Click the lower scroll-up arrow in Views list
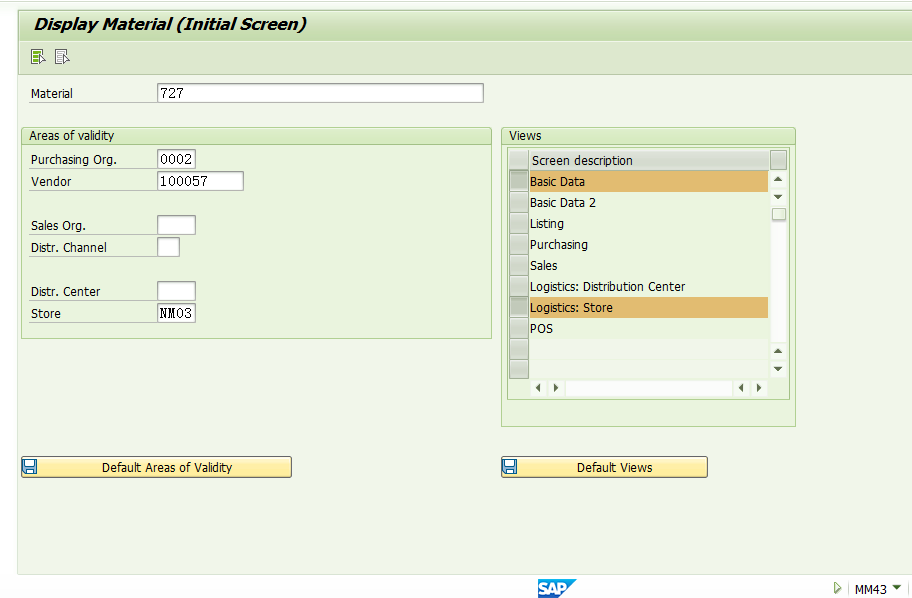 (778, 351)
